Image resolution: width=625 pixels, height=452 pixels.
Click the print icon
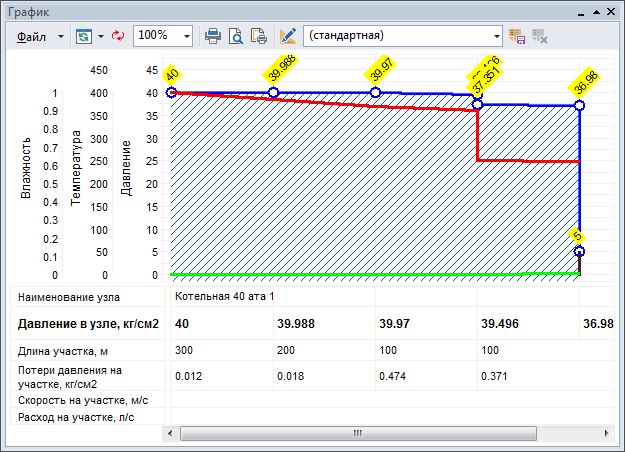[x=213, y=35]
